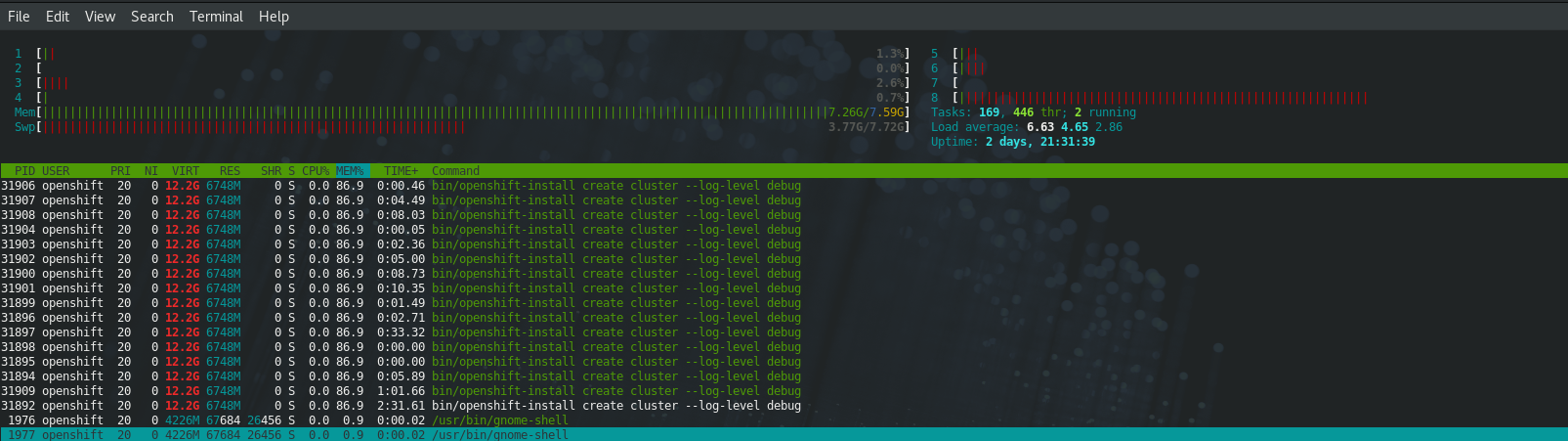Click the Tasks count line
Image resolution: width=1568 pixels, height=441 pixels.
[x=1033, y=112]
